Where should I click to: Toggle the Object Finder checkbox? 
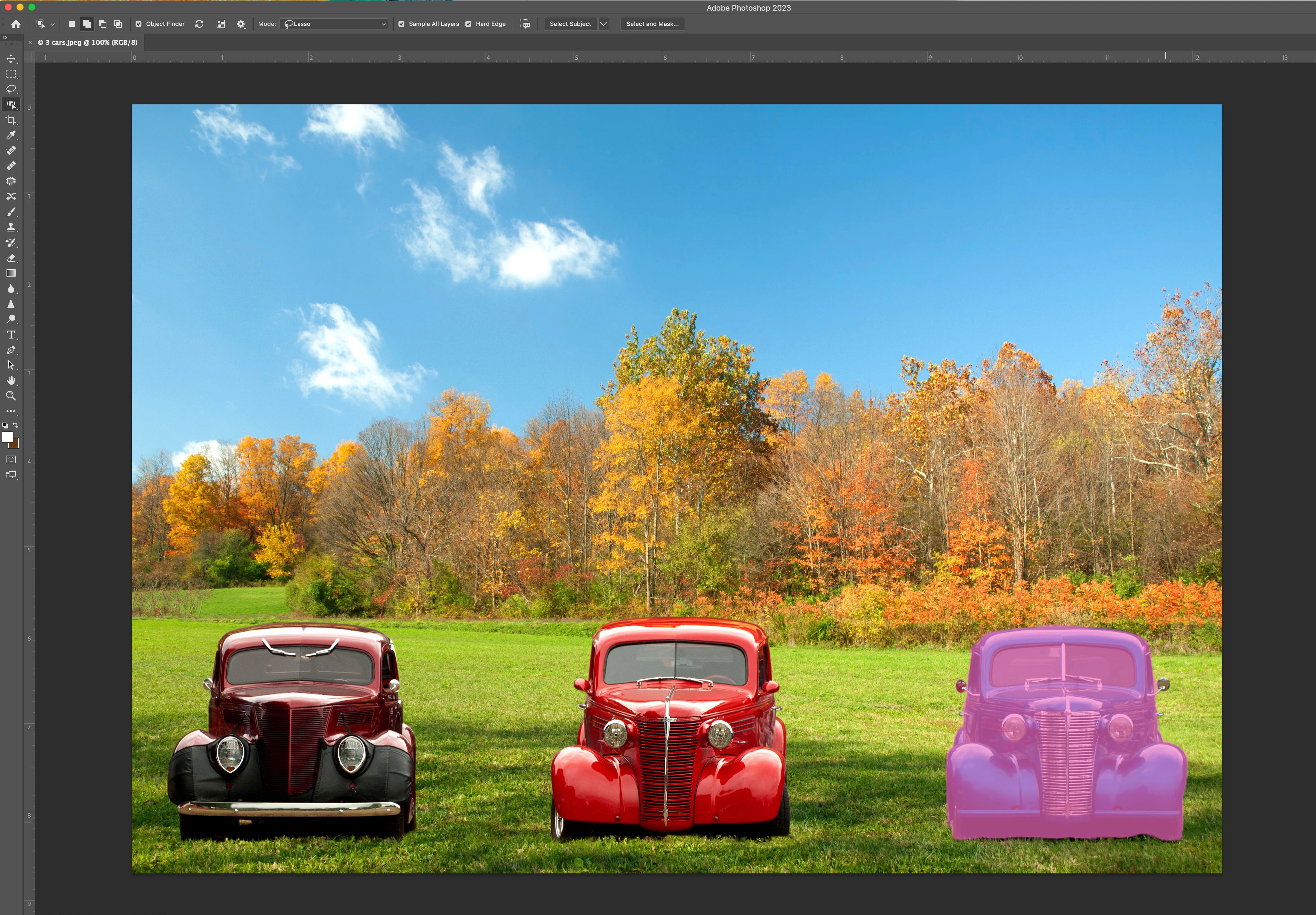point(139,24)
